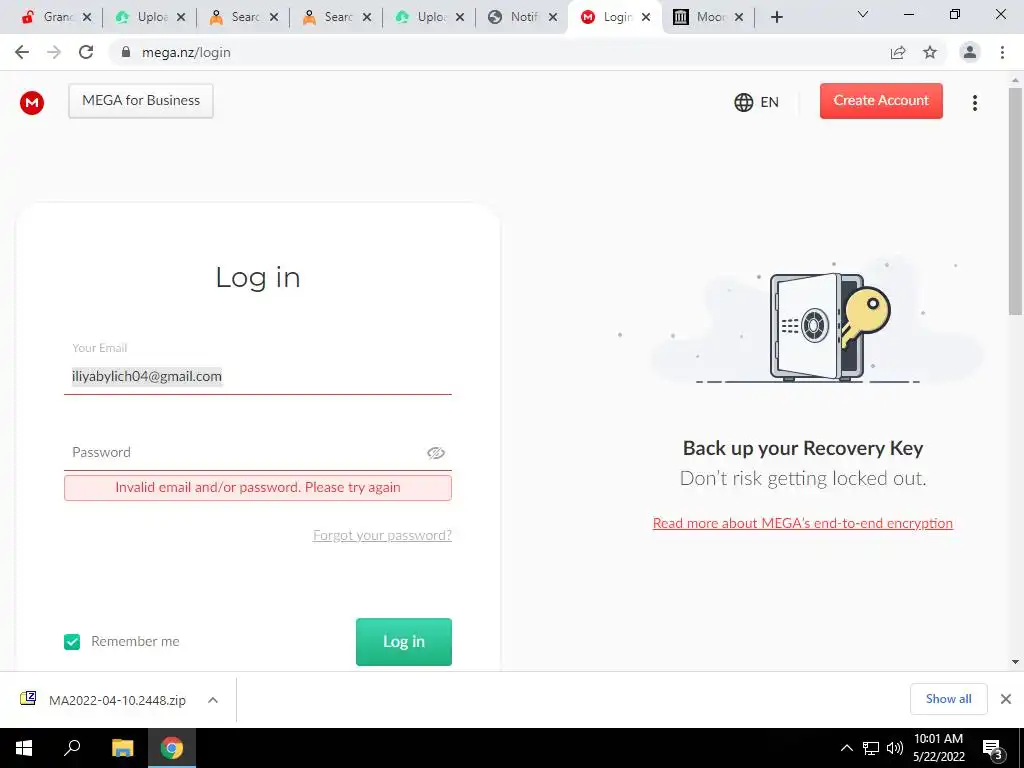Viewport: 1024px width, 768px height.
Task: Open network status tray icon
Action: tap(871, 748)
